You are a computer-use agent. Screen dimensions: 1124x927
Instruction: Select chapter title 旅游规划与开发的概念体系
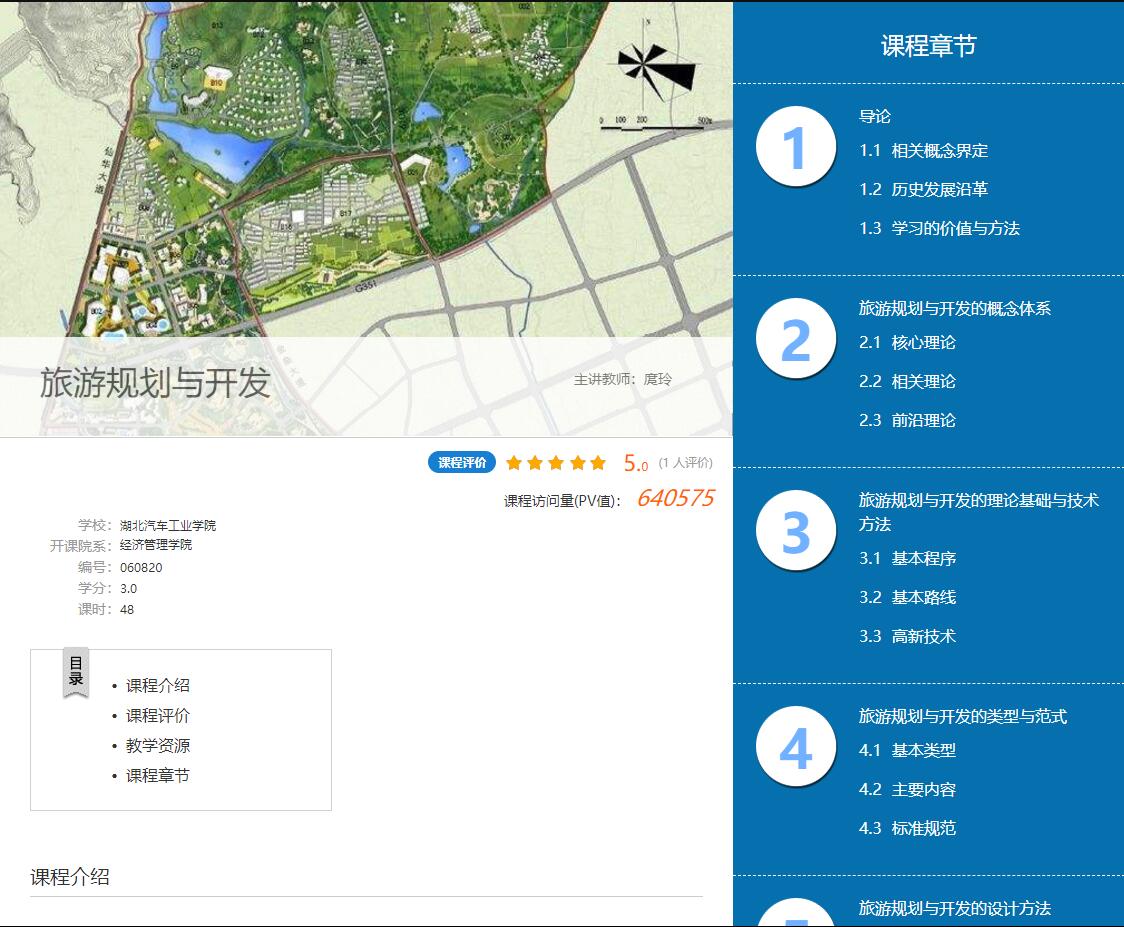(954, 308)
